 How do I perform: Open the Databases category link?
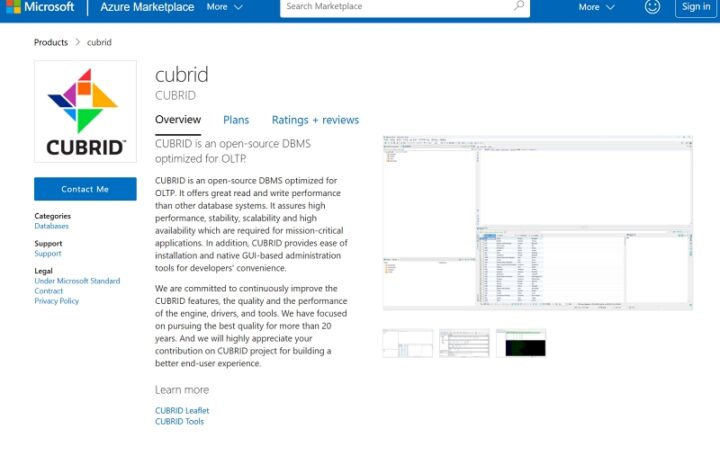(x=51, y=226)
